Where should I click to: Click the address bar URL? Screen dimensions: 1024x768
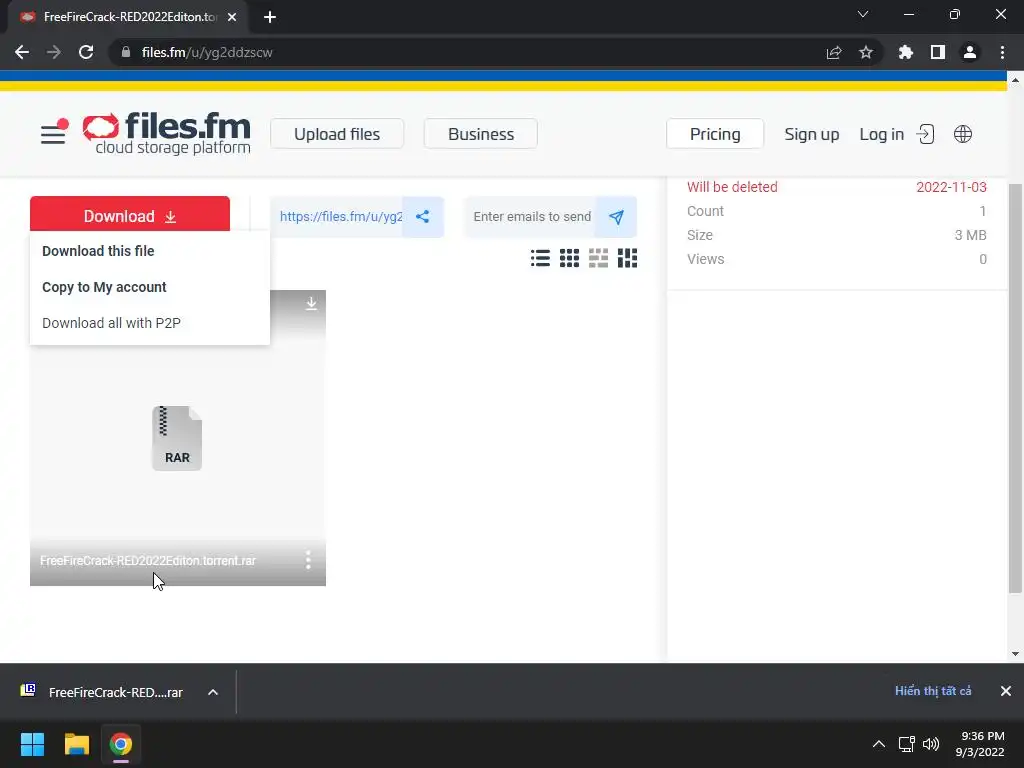tap(207, 52)
